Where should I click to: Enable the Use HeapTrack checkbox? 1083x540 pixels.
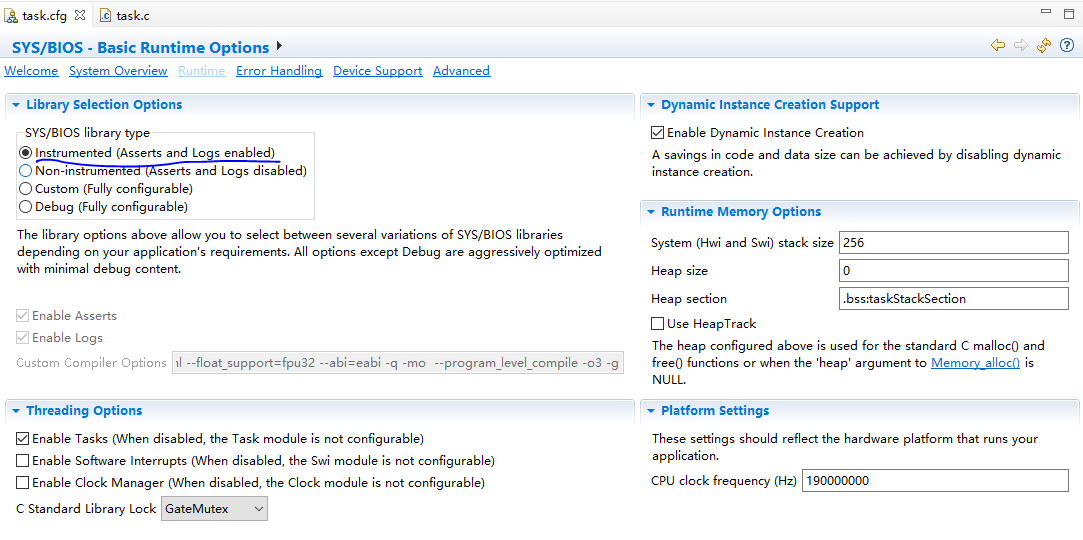pos(658,323)
